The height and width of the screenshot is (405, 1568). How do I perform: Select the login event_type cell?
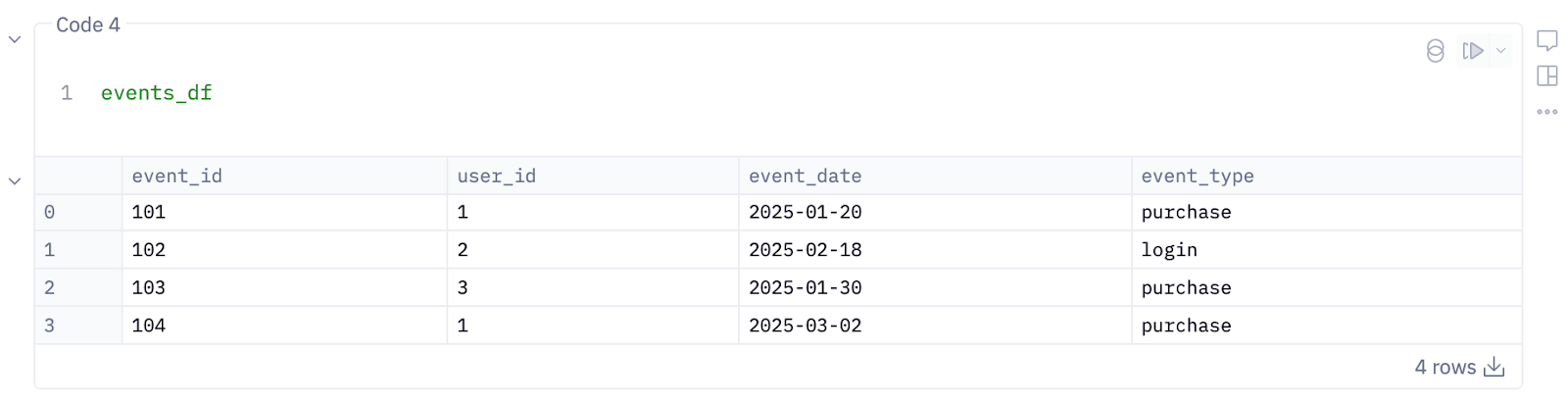point(1169,250)
